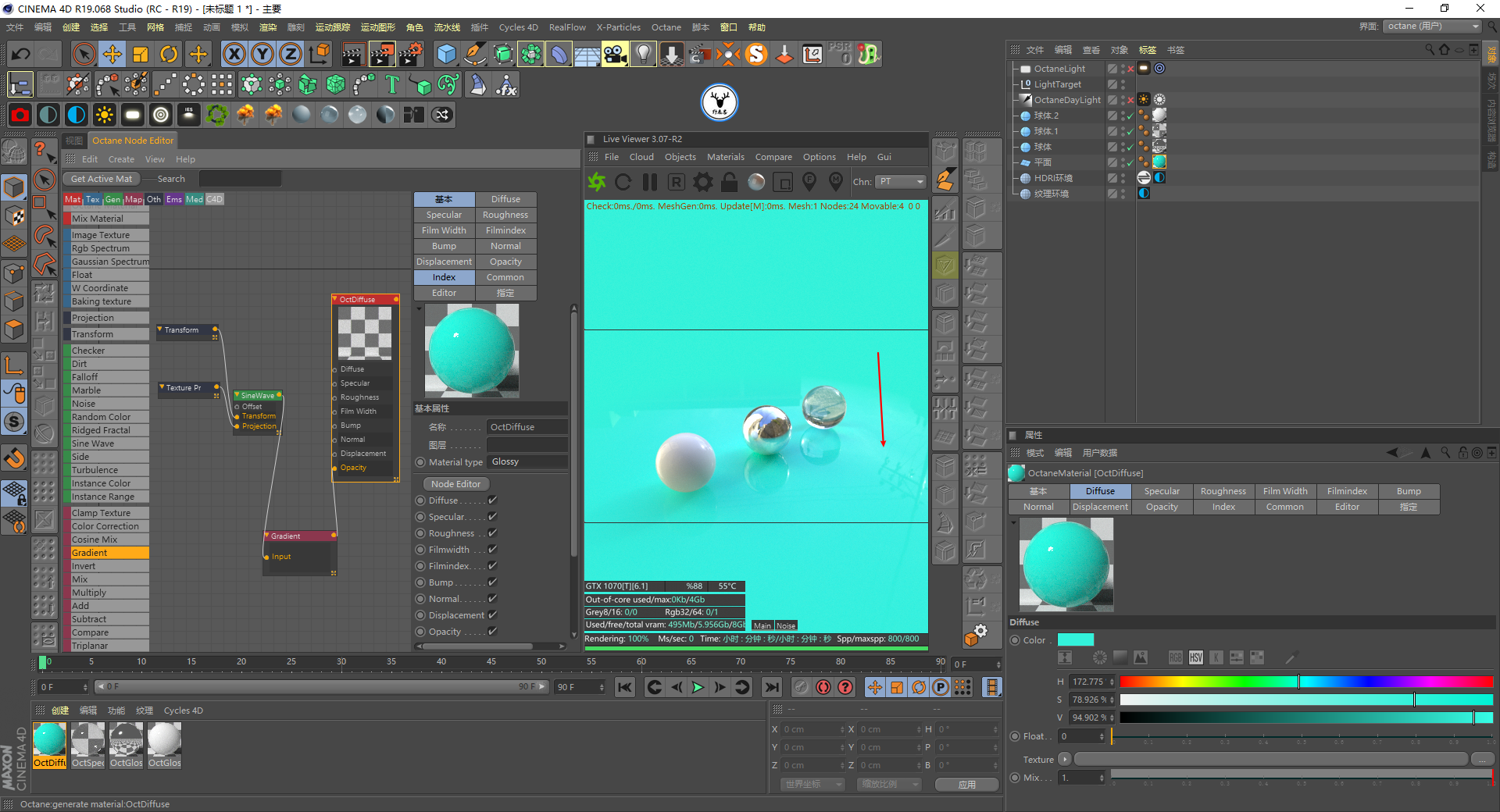Select the Rotate tool in top toolbar
Screen dimensions: 1500x812
(x=169, y=54)
